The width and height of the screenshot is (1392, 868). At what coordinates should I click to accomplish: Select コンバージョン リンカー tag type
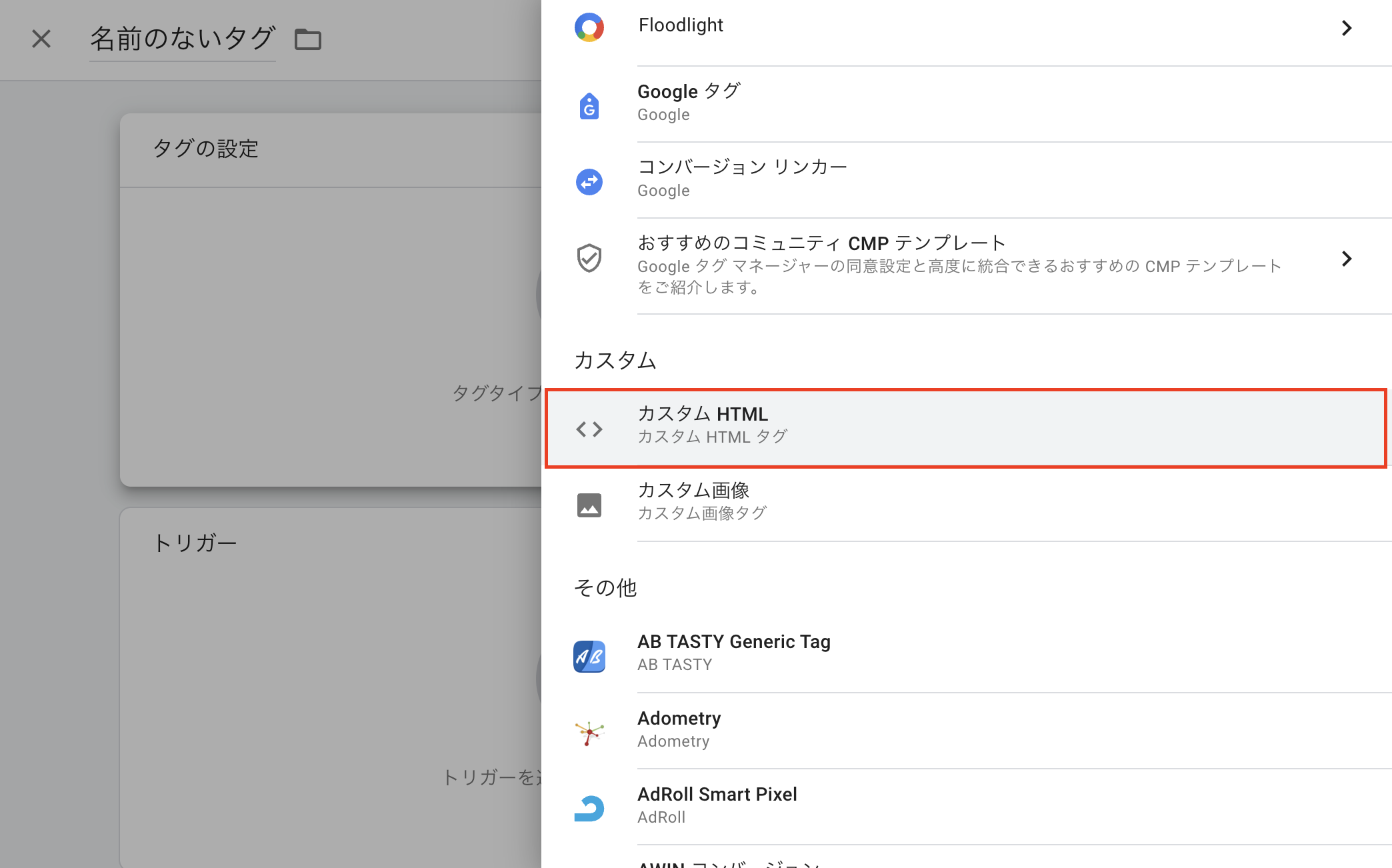pos(967,180)
